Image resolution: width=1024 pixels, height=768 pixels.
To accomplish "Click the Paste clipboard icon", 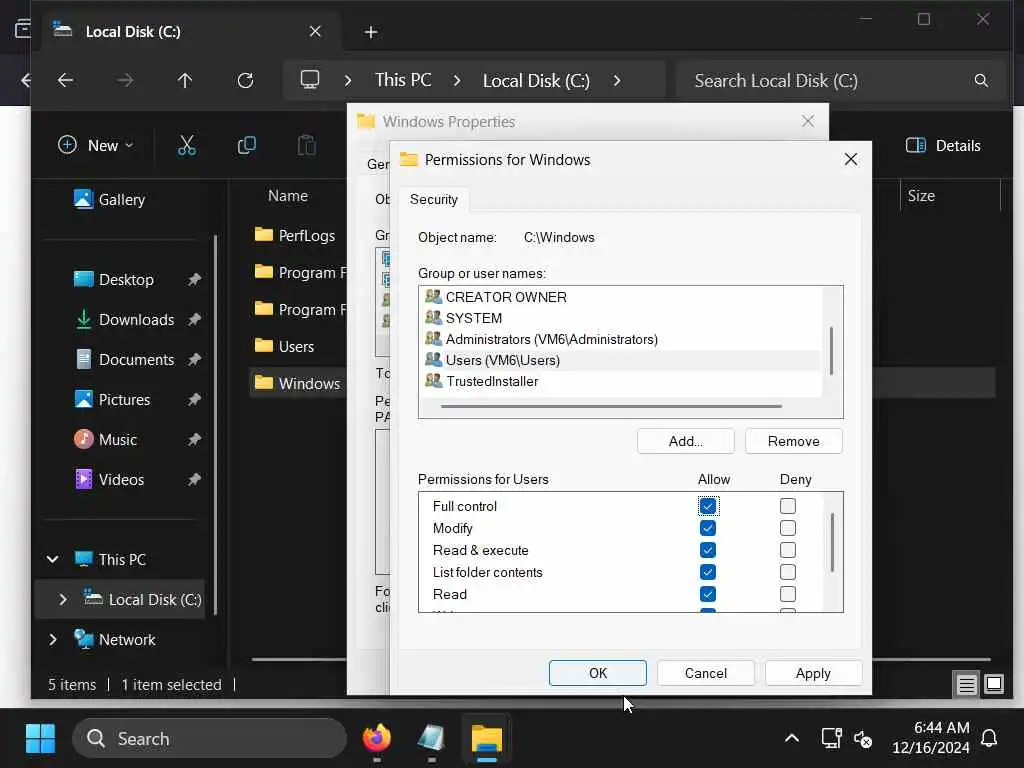I will coord(306,145).
